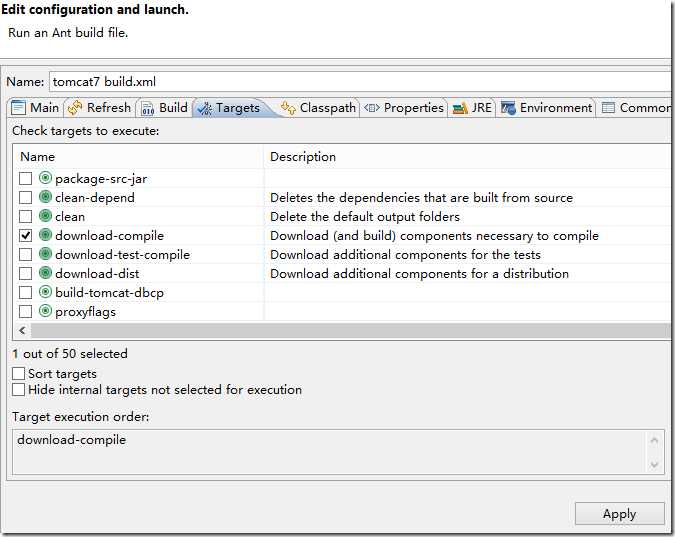Click the Description column header
Viewport: 675px width, 537px height.
(468, 157)
